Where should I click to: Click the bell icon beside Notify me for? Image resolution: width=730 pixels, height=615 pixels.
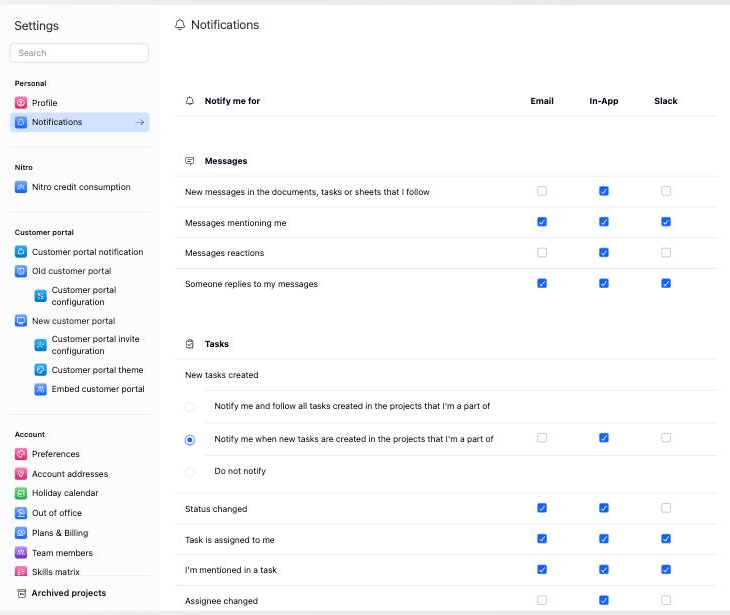point(189,101)
